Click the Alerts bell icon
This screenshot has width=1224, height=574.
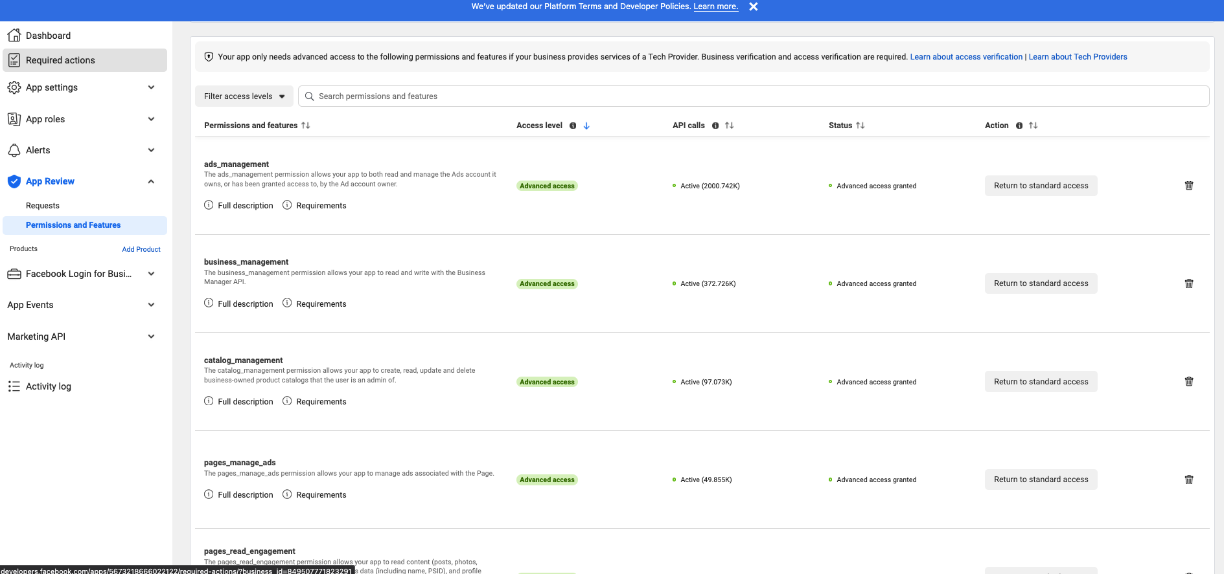click(x=14, y=150)
